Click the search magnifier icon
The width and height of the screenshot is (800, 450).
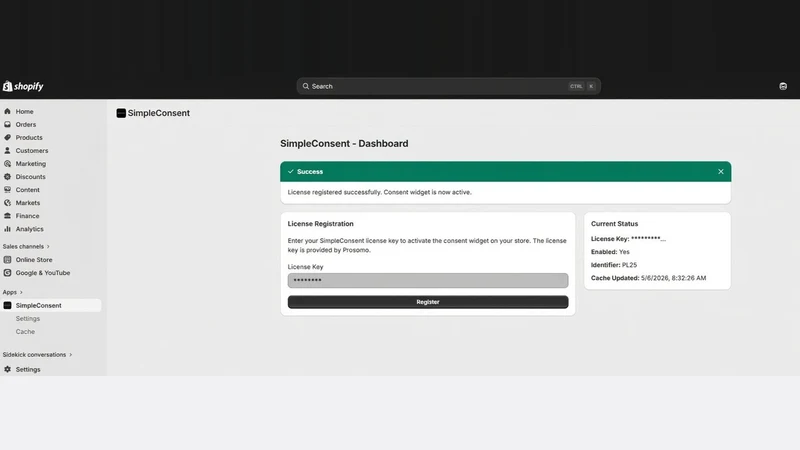[x=306, y=86]
